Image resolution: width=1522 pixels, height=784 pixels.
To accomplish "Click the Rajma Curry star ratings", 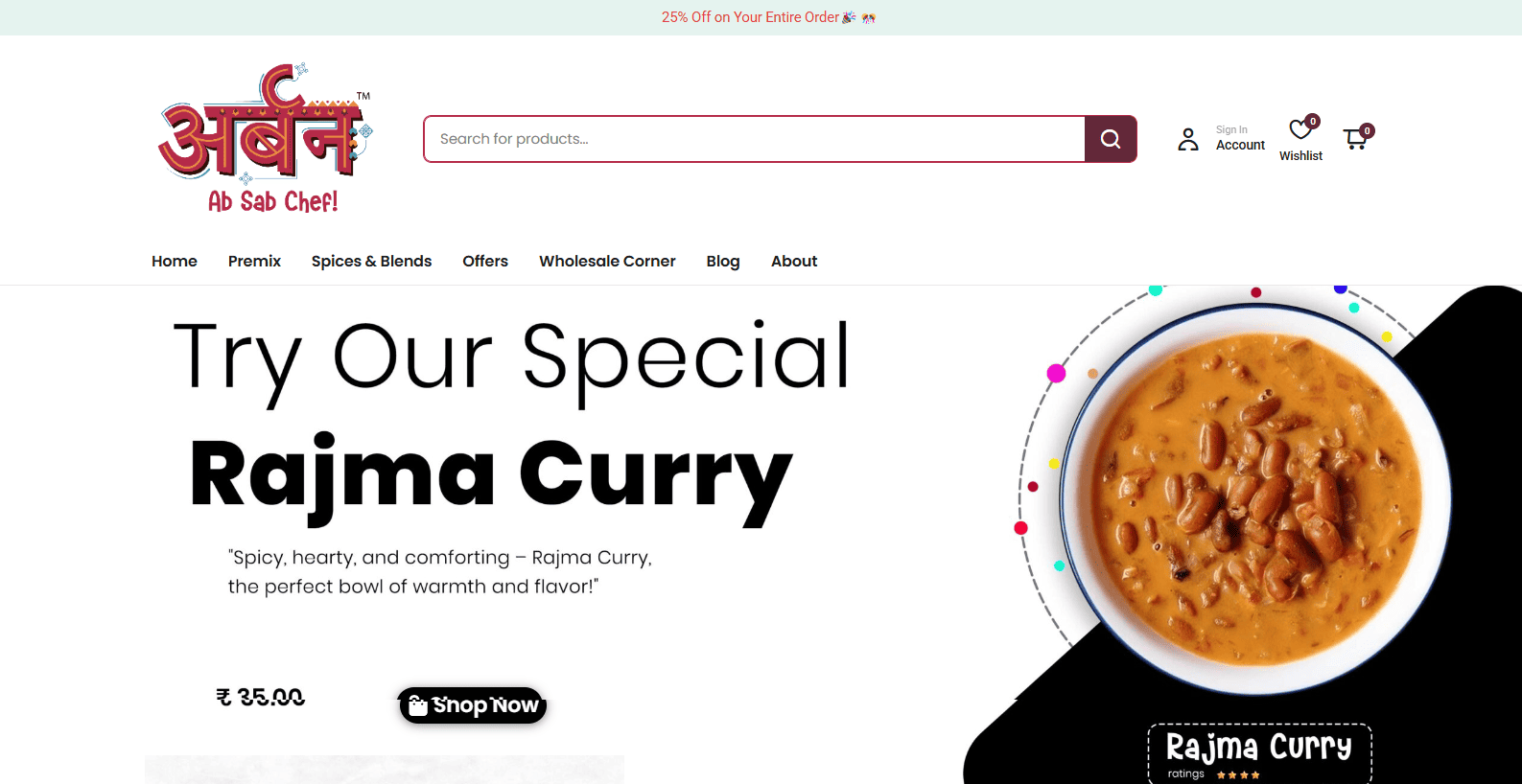I will pos(1238,774).
